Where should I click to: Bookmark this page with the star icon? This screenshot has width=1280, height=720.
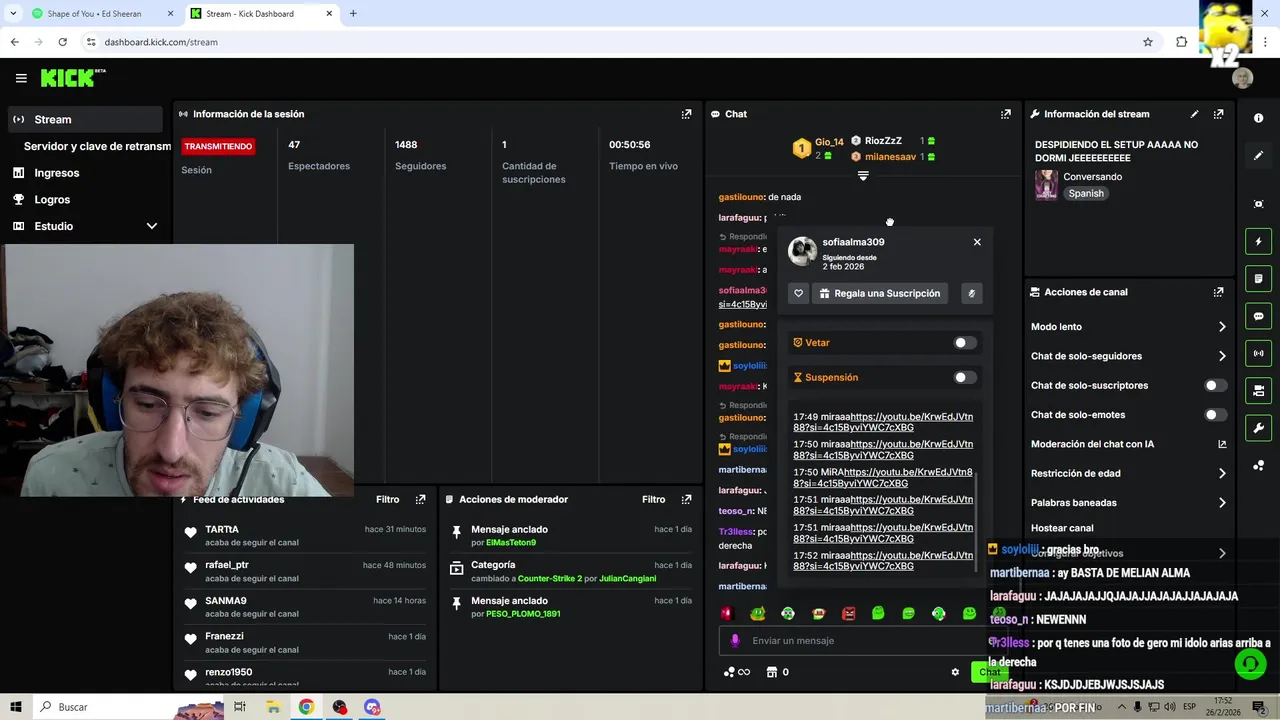(1148, 42)
